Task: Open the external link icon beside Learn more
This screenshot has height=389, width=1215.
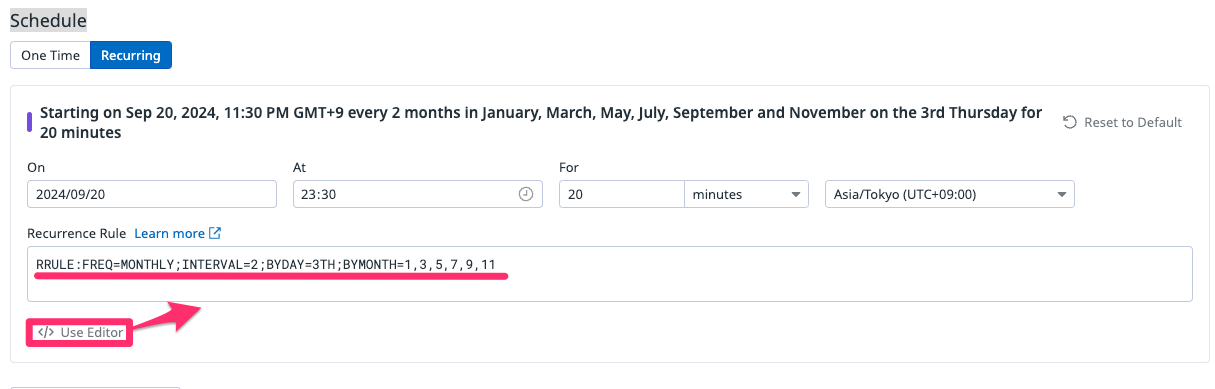Action: coord(215,233)
